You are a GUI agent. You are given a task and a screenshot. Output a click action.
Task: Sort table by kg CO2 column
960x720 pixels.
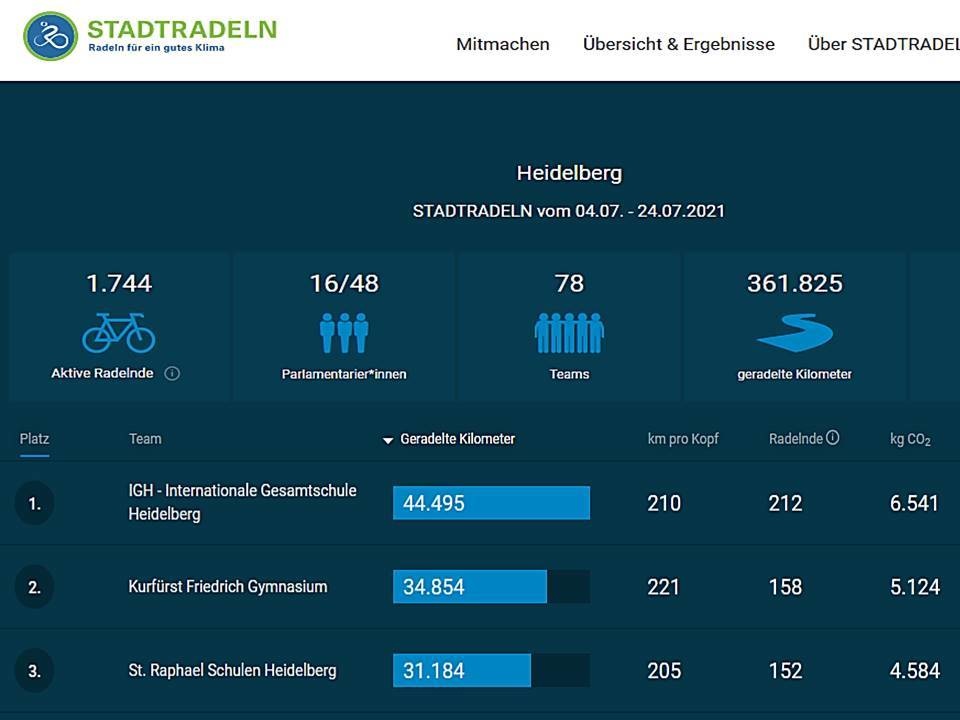[910, 440]
